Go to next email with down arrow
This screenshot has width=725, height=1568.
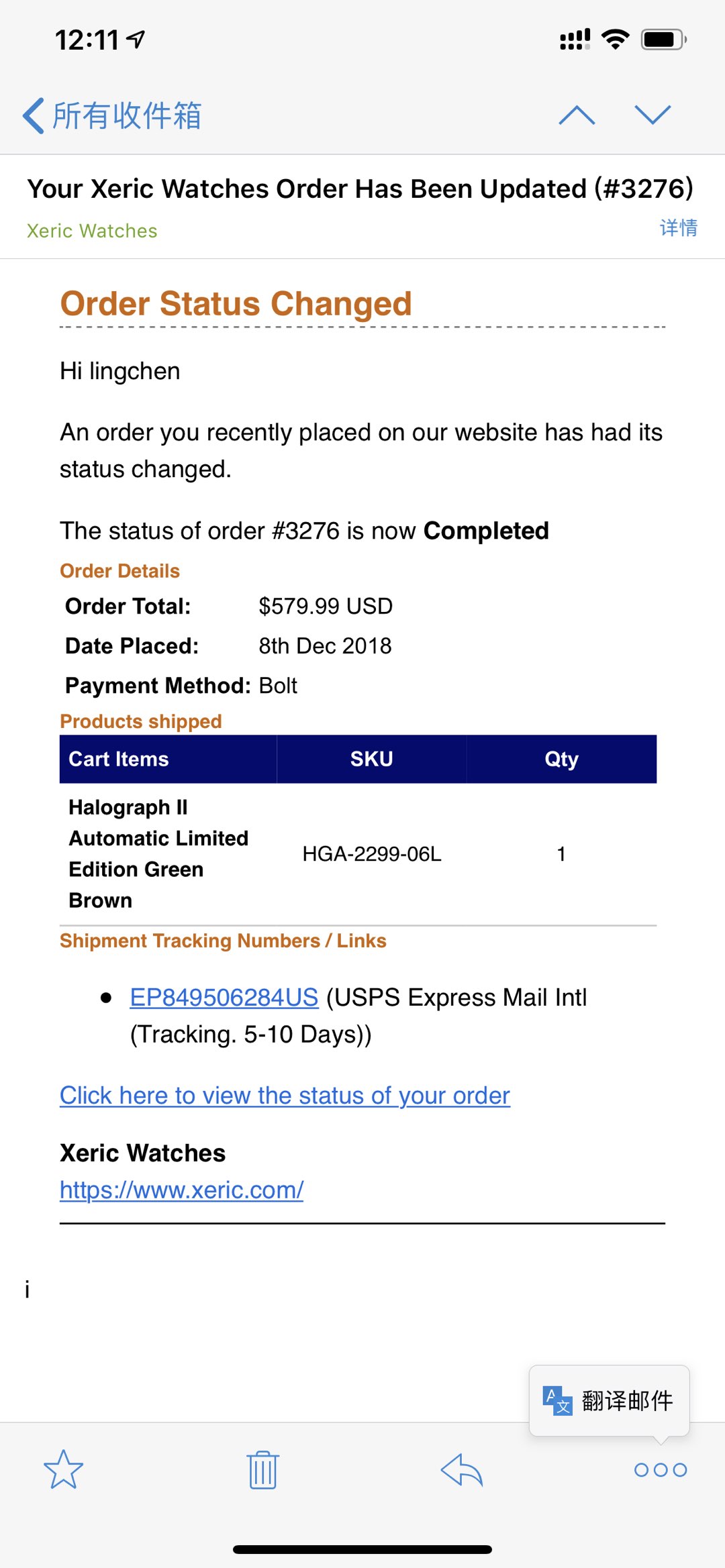652,115
